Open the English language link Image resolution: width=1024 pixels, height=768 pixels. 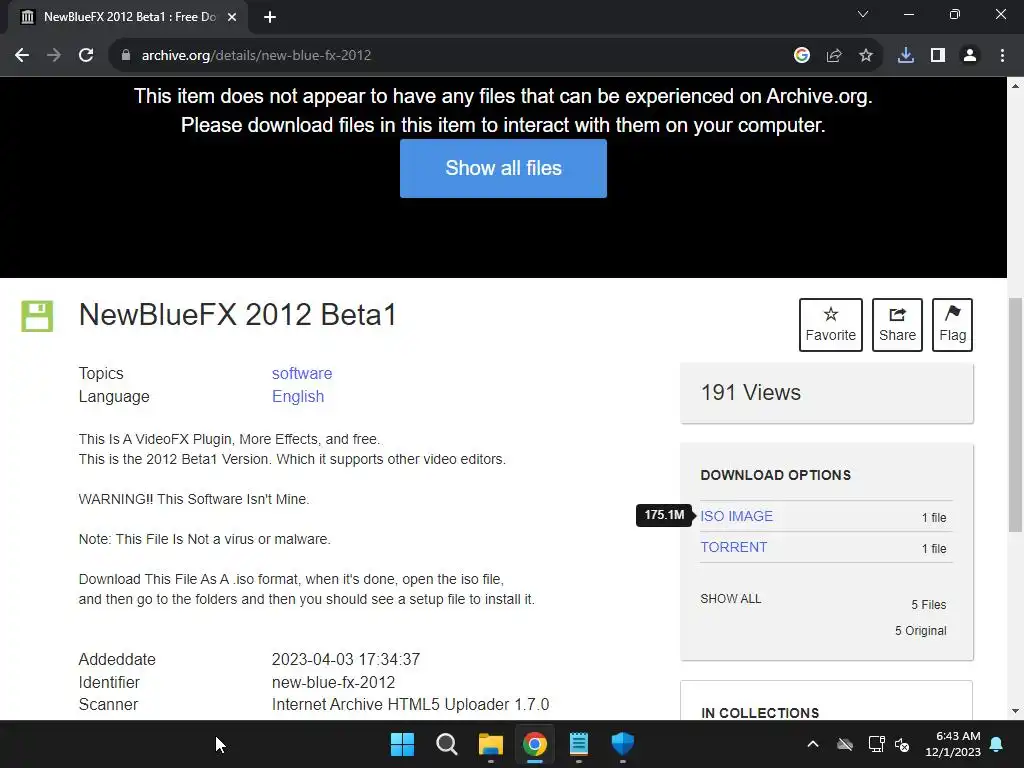[298, 396]
